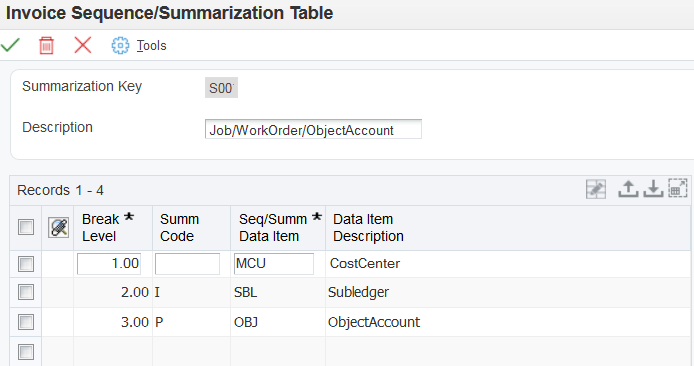Screen dimensions: 694x366
Task: Click the Invoice Sequence/Summarization Table title
Action: (x=169, y=13)
